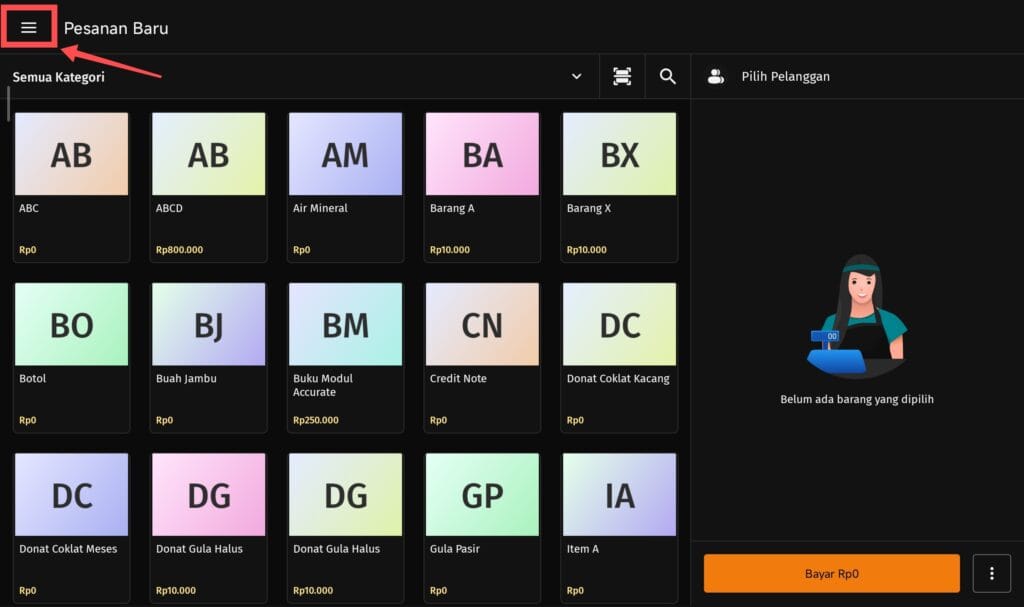Scan a barcode with scanner icon
The width and height of the screenshot is (1024, 607).
click(x=622, y=76)
